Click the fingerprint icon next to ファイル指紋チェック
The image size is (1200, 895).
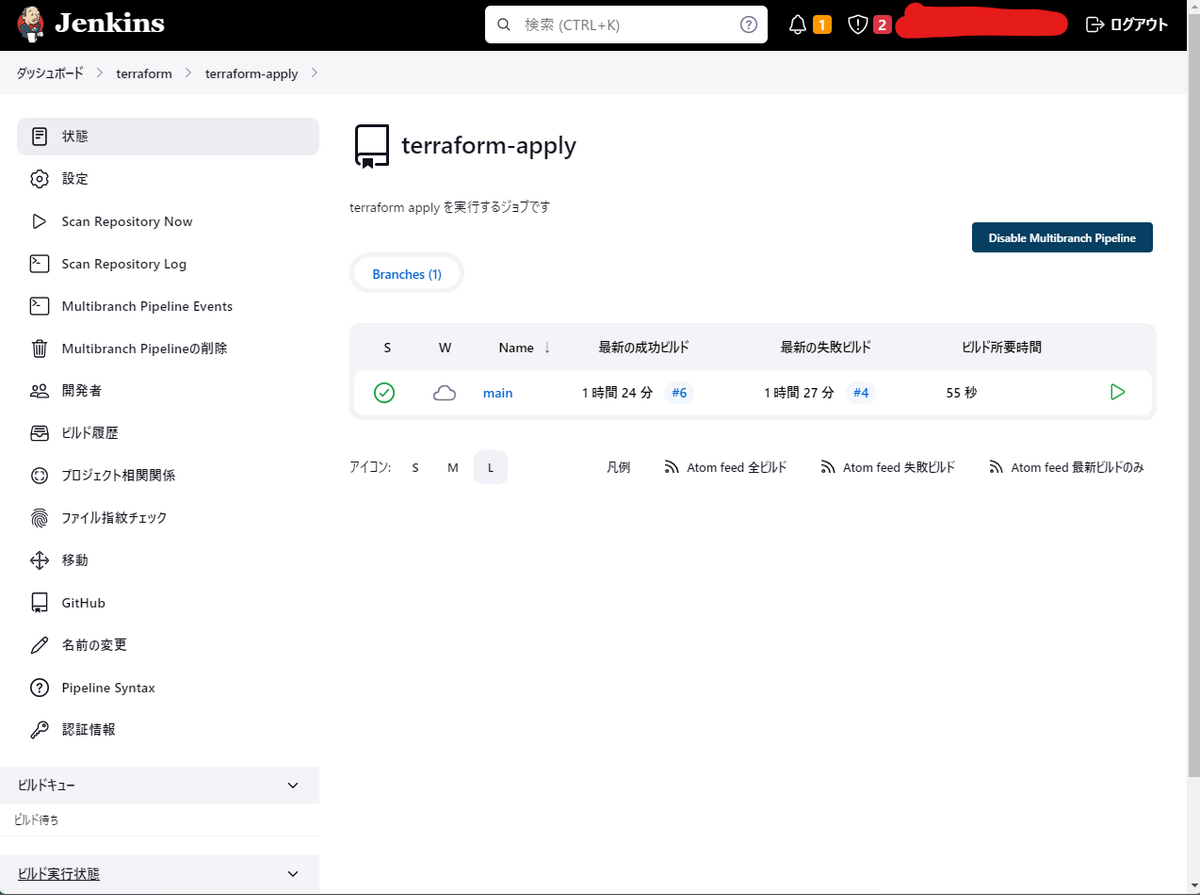click(x=39, y=518)
